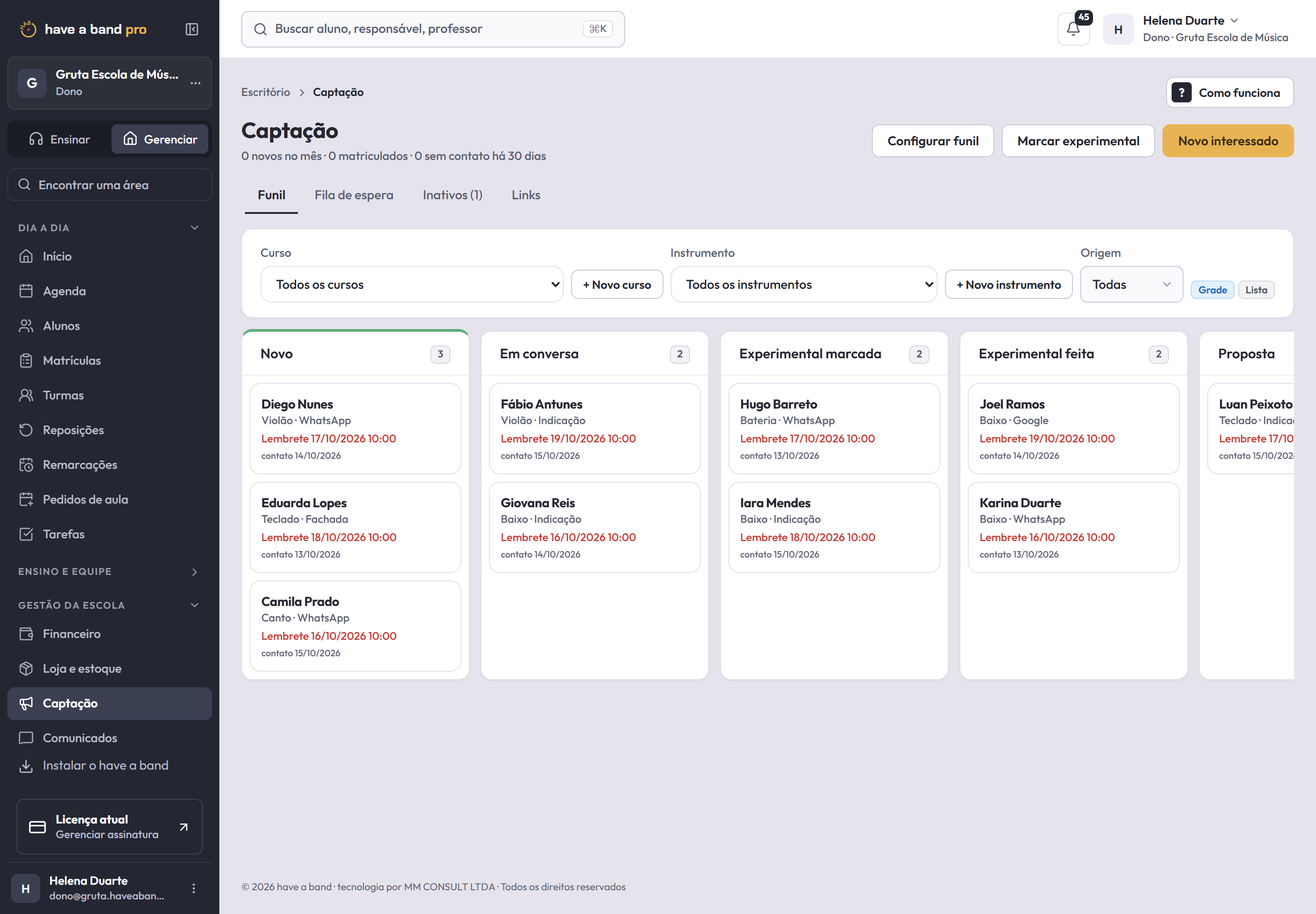The height and width of the screenshot is (914, 1316).
Task: Switch to Ensinar mode
Action: [59, 139]
